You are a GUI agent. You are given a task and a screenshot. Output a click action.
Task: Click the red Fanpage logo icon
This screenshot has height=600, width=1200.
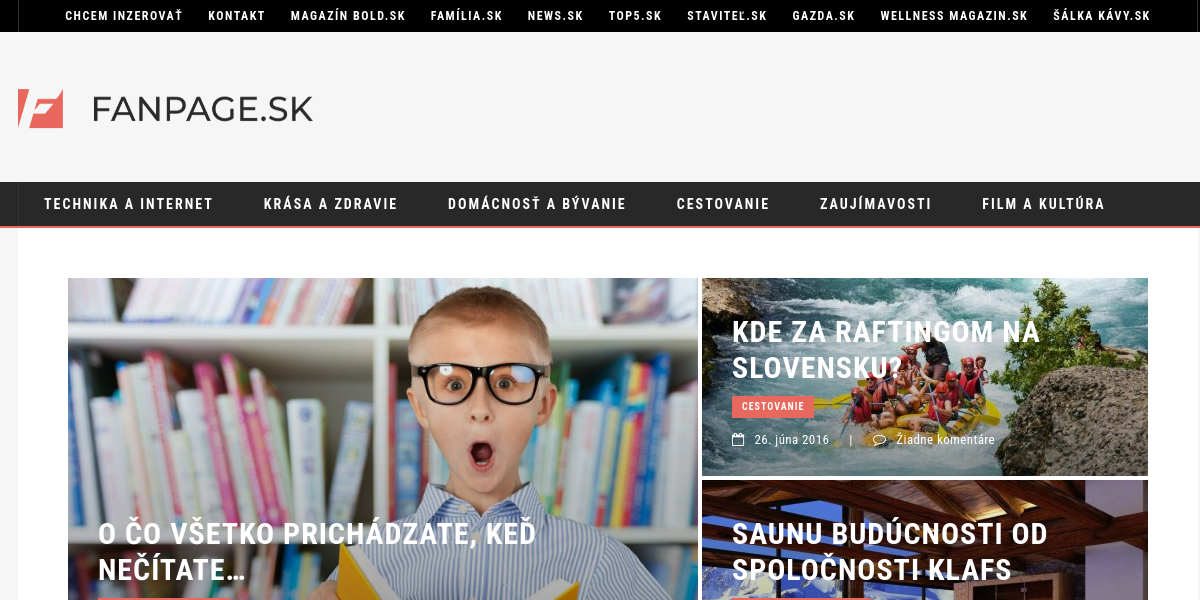(x=41, y=108)
